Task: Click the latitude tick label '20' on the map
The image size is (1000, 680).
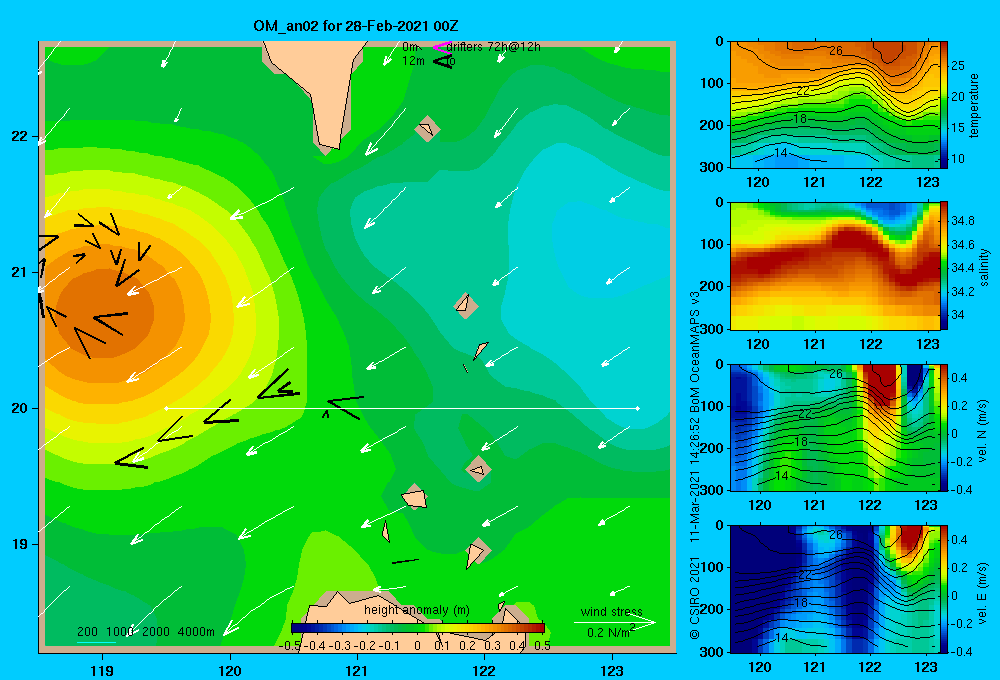Action: pyautogui.click(x=19, y=408)
